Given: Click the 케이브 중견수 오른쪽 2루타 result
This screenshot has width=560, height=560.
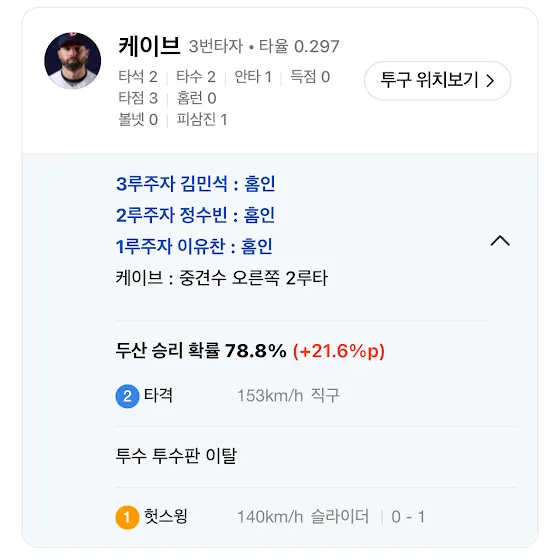Looking at the screenshot, I should click(x=221, y=278).
